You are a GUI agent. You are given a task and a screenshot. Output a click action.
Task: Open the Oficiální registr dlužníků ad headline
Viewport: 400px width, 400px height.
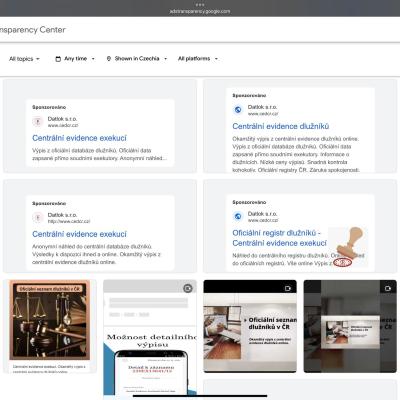(279, 238)
